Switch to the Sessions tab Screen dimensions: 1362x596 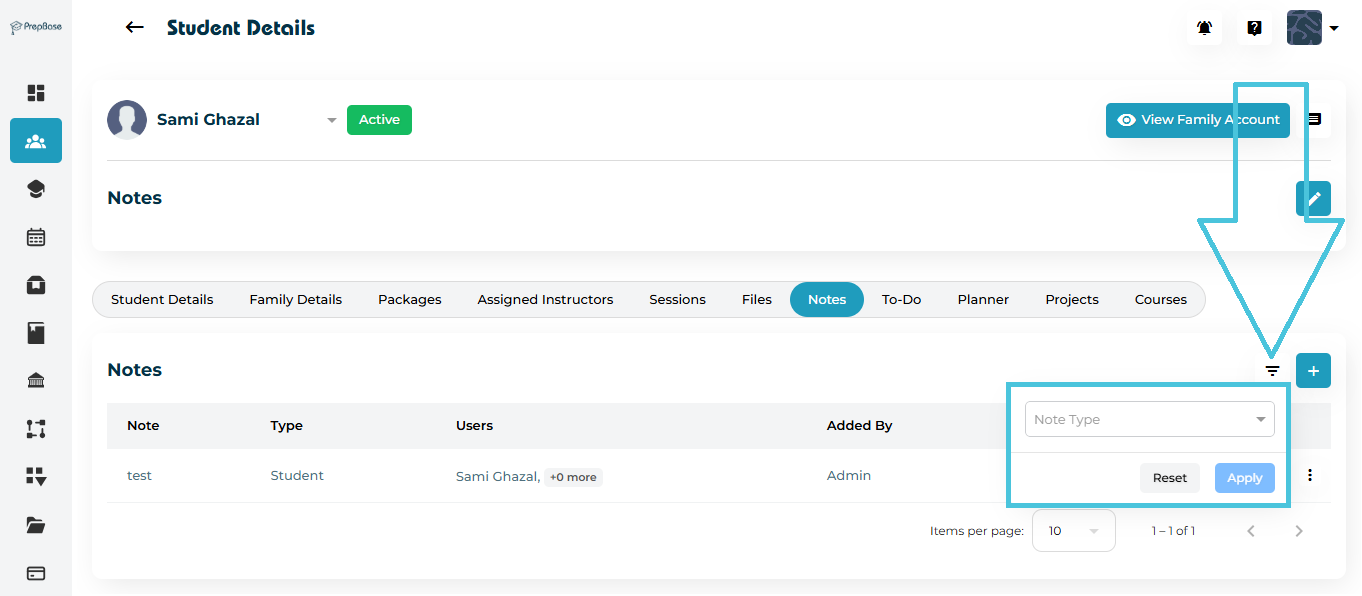point(677,300)
